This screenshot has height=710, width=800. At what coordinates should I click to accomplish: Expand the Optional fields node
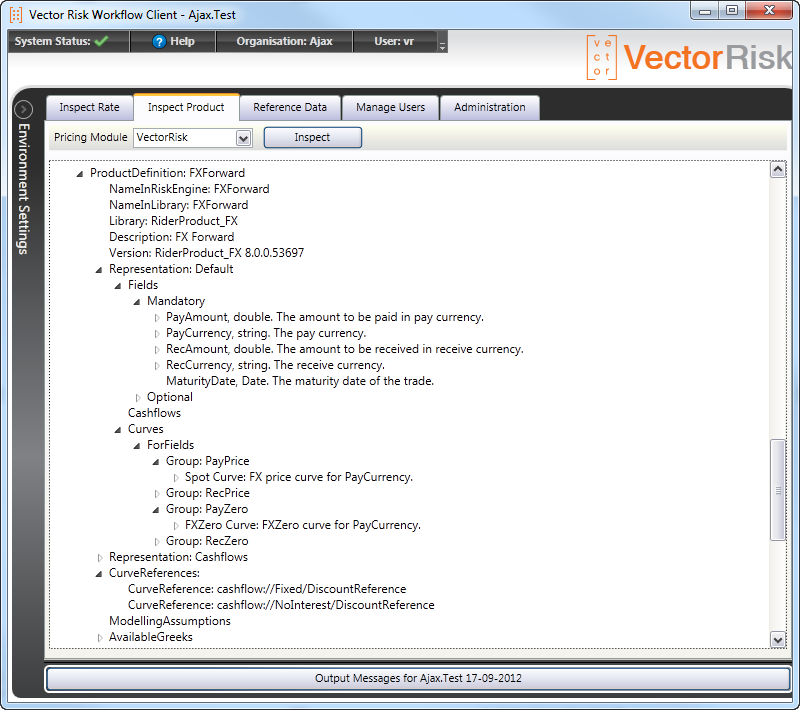[x=138, y=398]
